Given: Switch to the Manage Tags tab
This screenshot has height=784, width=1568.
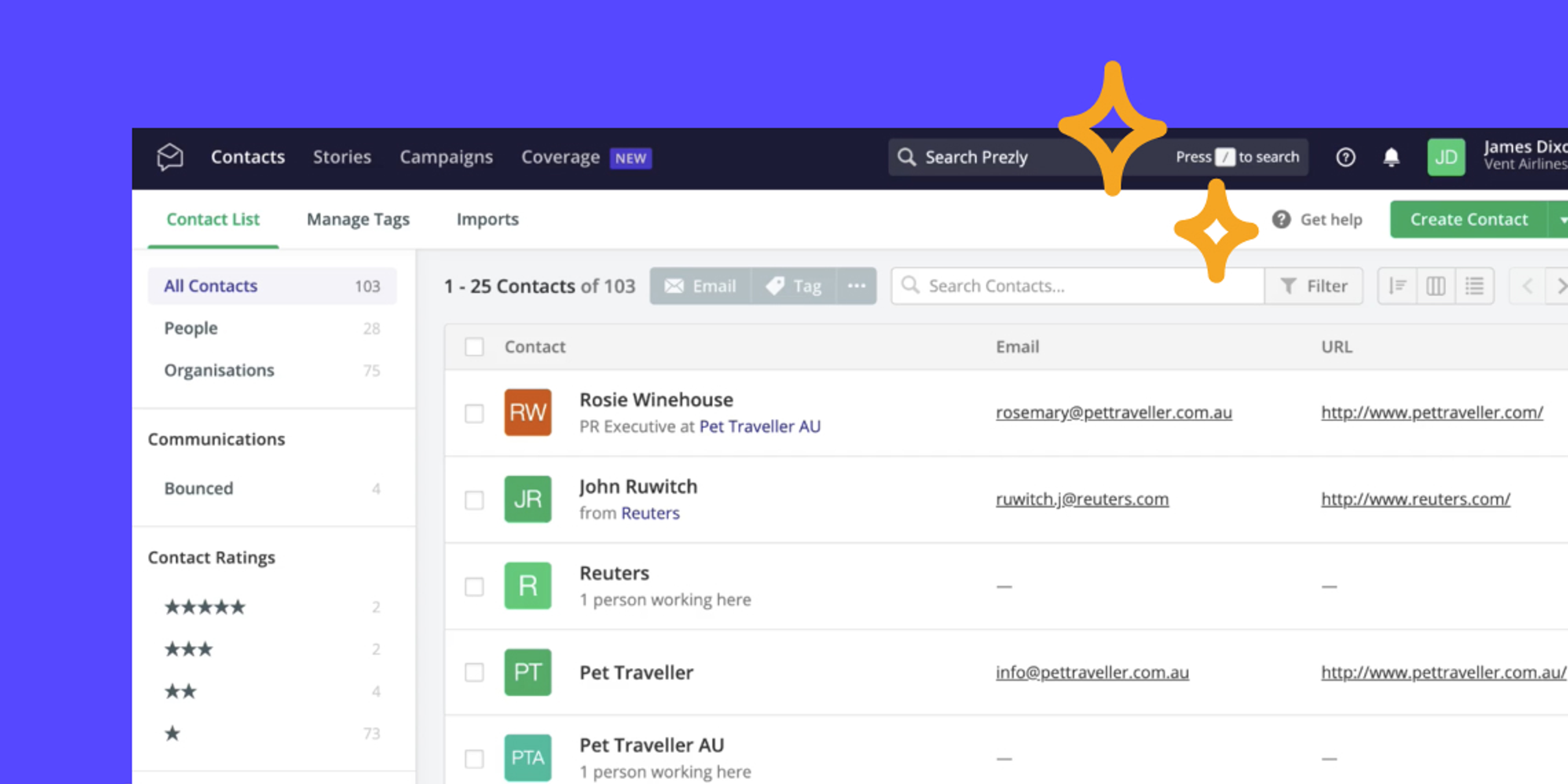Looking at the screenshot, I should coord(358,219).
